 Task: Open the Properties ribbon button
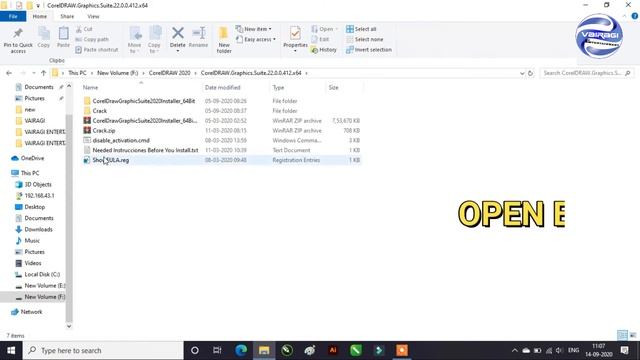[x=295, y=39]
